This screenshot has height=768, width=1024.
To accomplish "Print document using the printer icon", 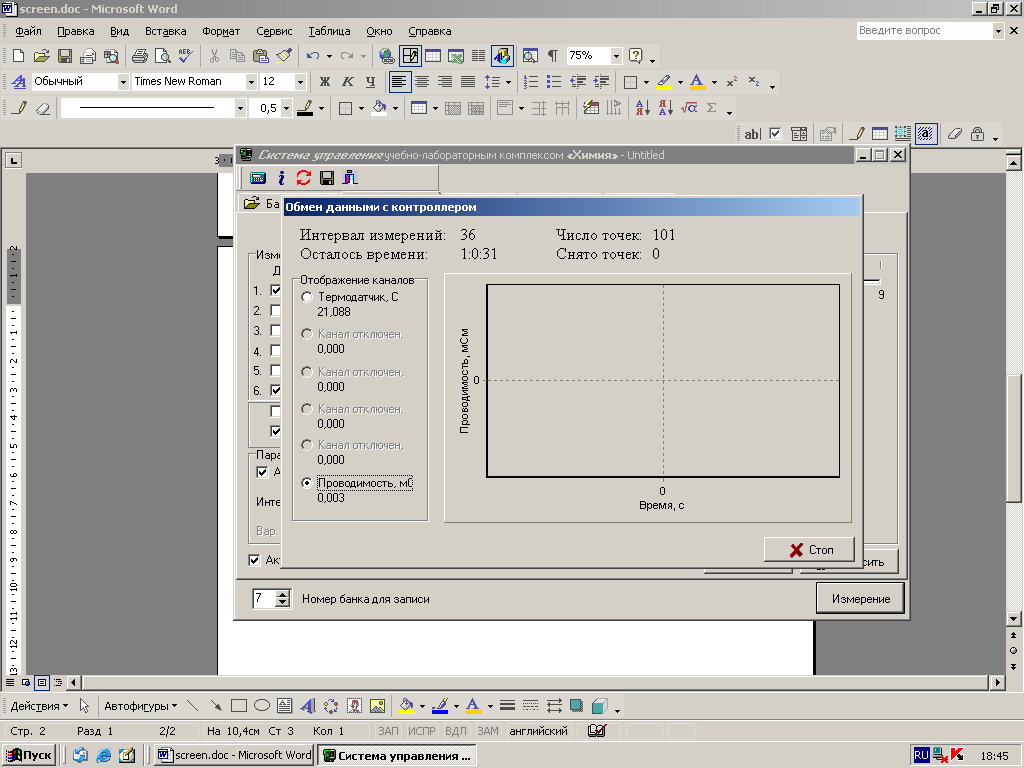I will tap(139, 56).
